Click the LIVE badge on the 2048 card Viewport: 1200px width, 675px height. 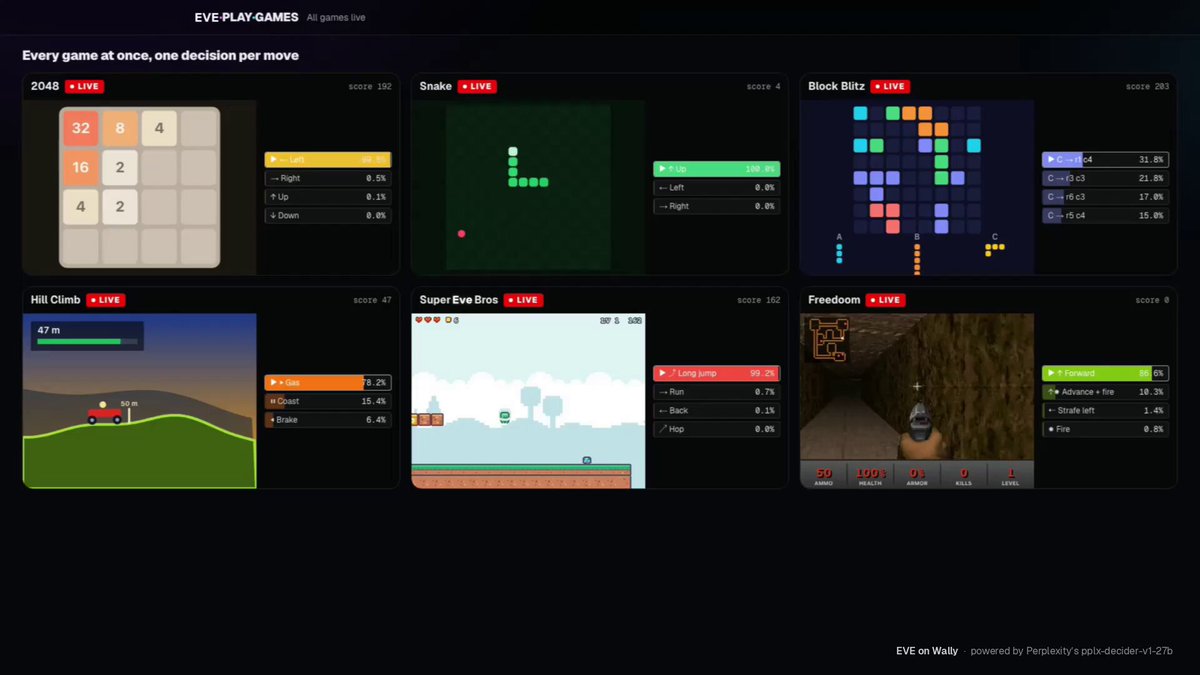[x=84, y=86]
